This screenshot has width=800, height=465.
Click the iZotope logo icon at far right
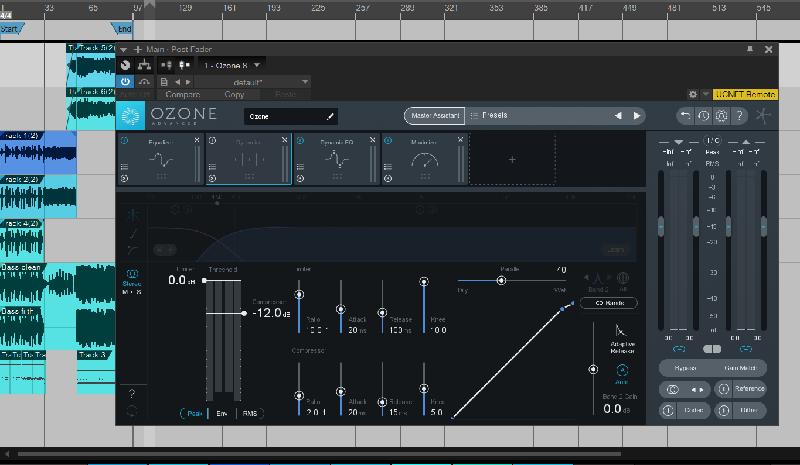click(763, 116)
